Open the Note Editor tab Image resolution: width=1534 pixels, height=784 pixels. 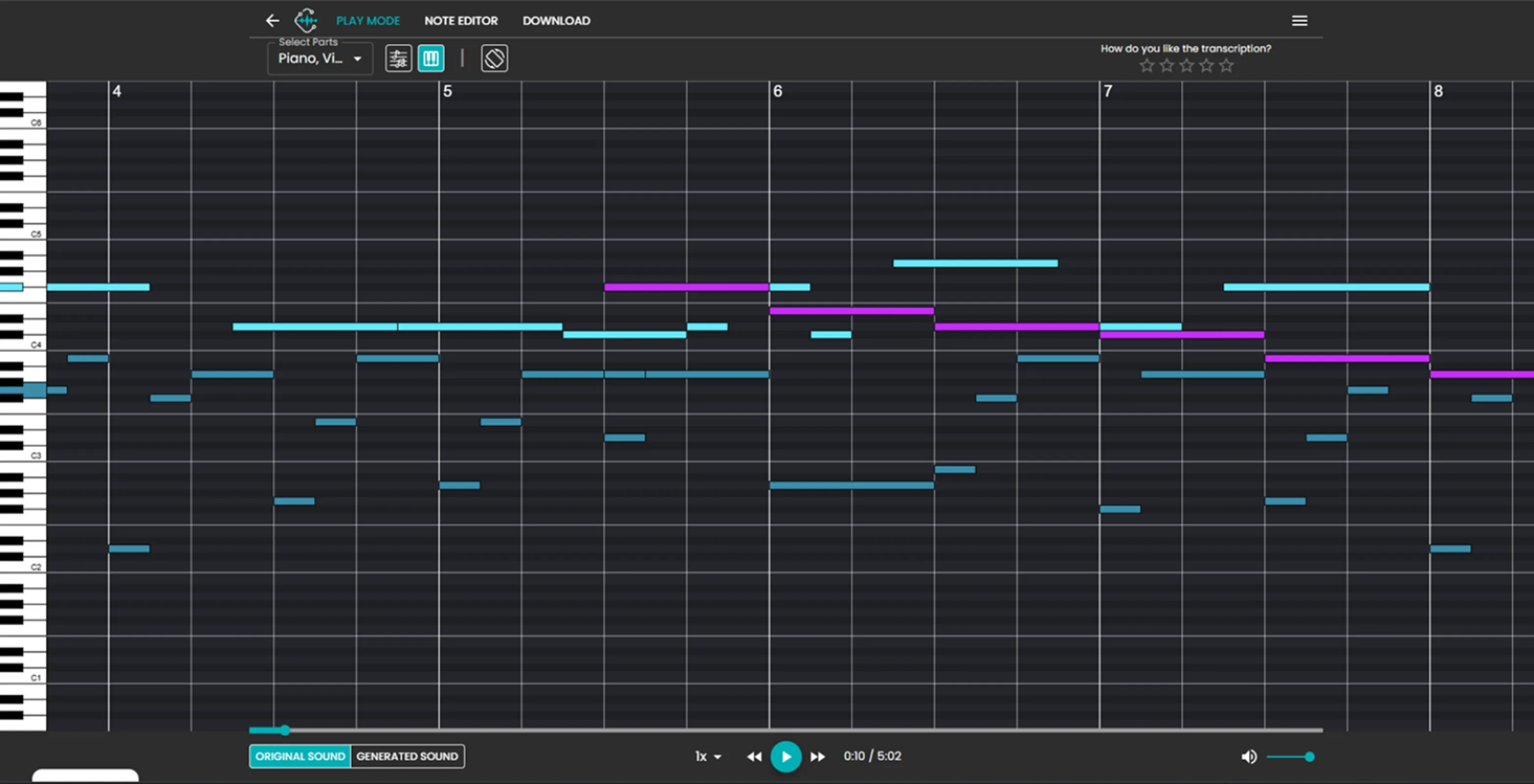point(461,21)
